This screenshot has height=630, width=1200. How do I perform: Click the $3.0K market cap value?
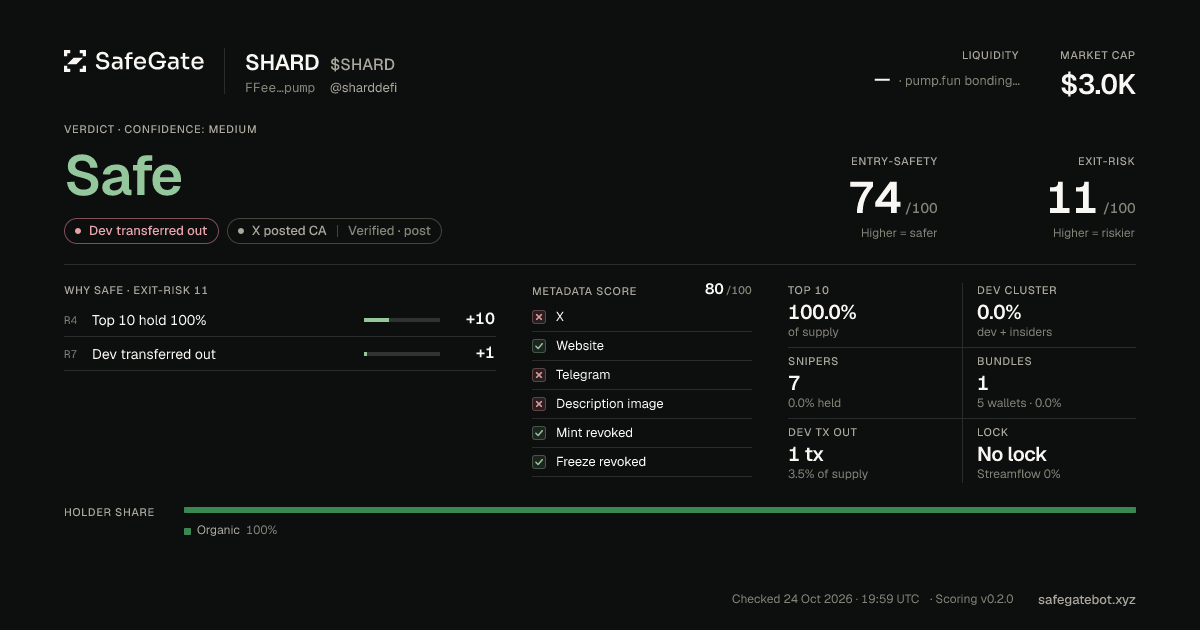pyautogui.click(x=1098, y=85)
